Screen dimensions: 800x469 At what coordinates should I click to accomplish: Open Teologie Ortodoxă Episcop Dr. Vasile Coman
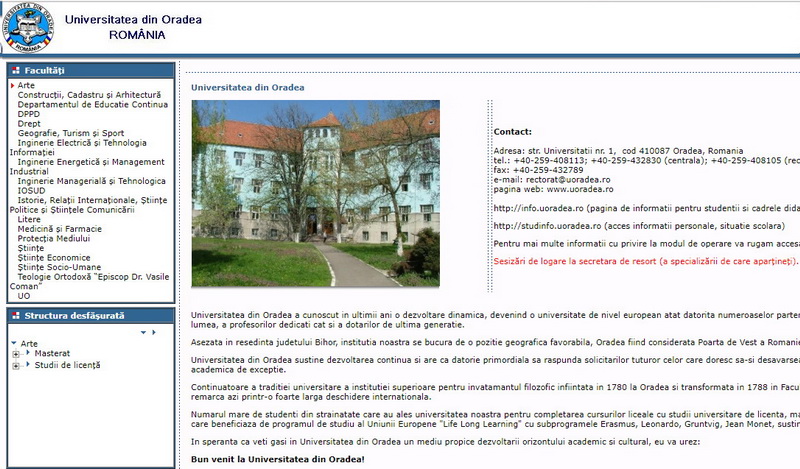(x=89, y=281)
